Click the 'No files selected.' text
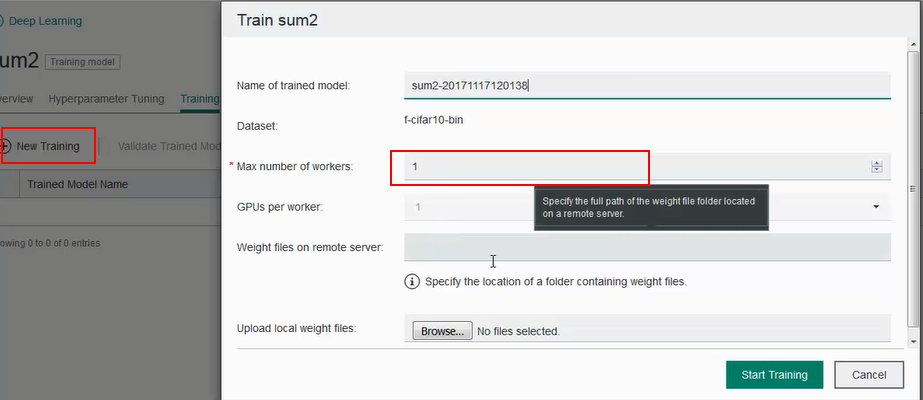 518,331
